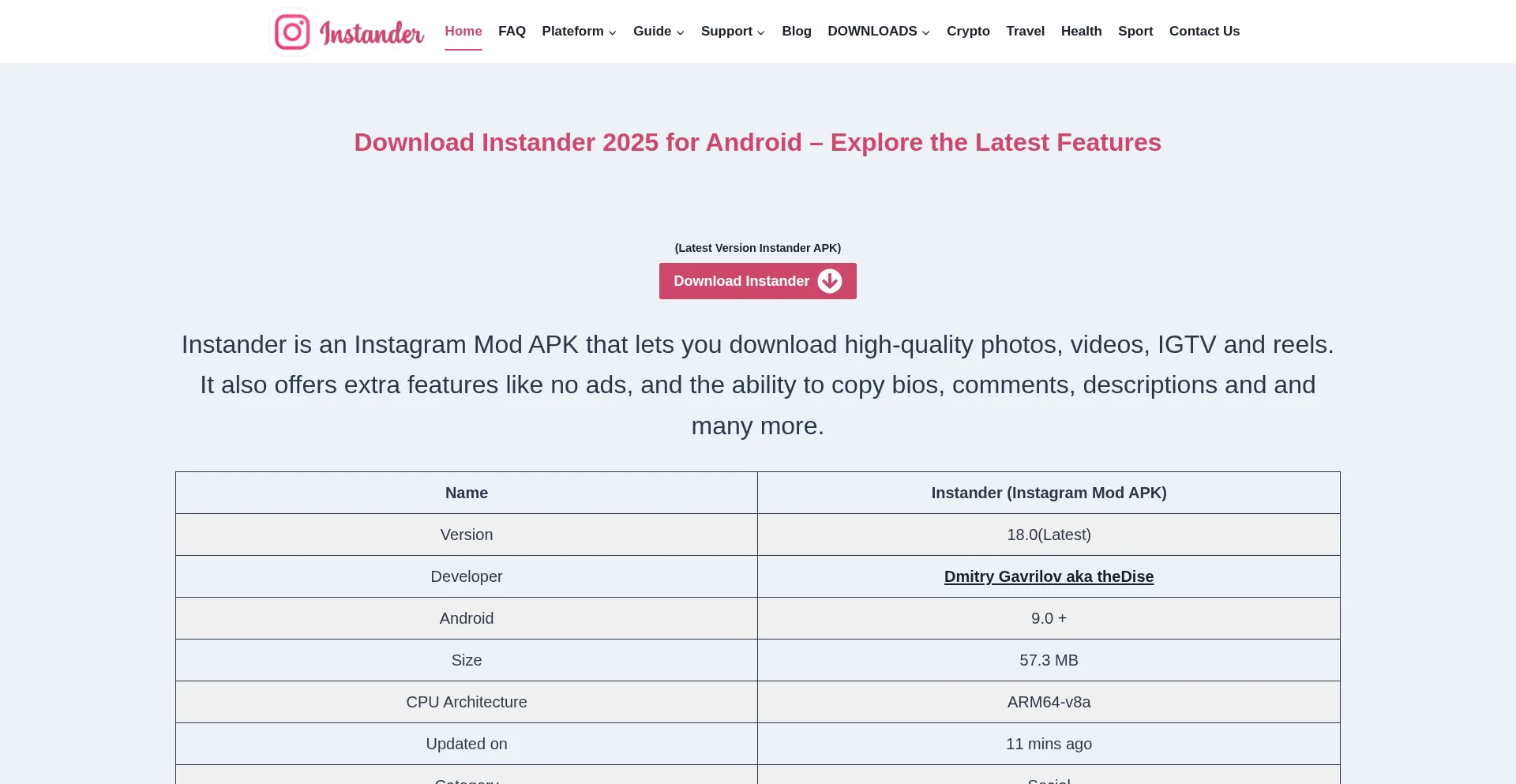
Task: Click the down-arrow icon in Download Instander button
Action: click(829, 281)
